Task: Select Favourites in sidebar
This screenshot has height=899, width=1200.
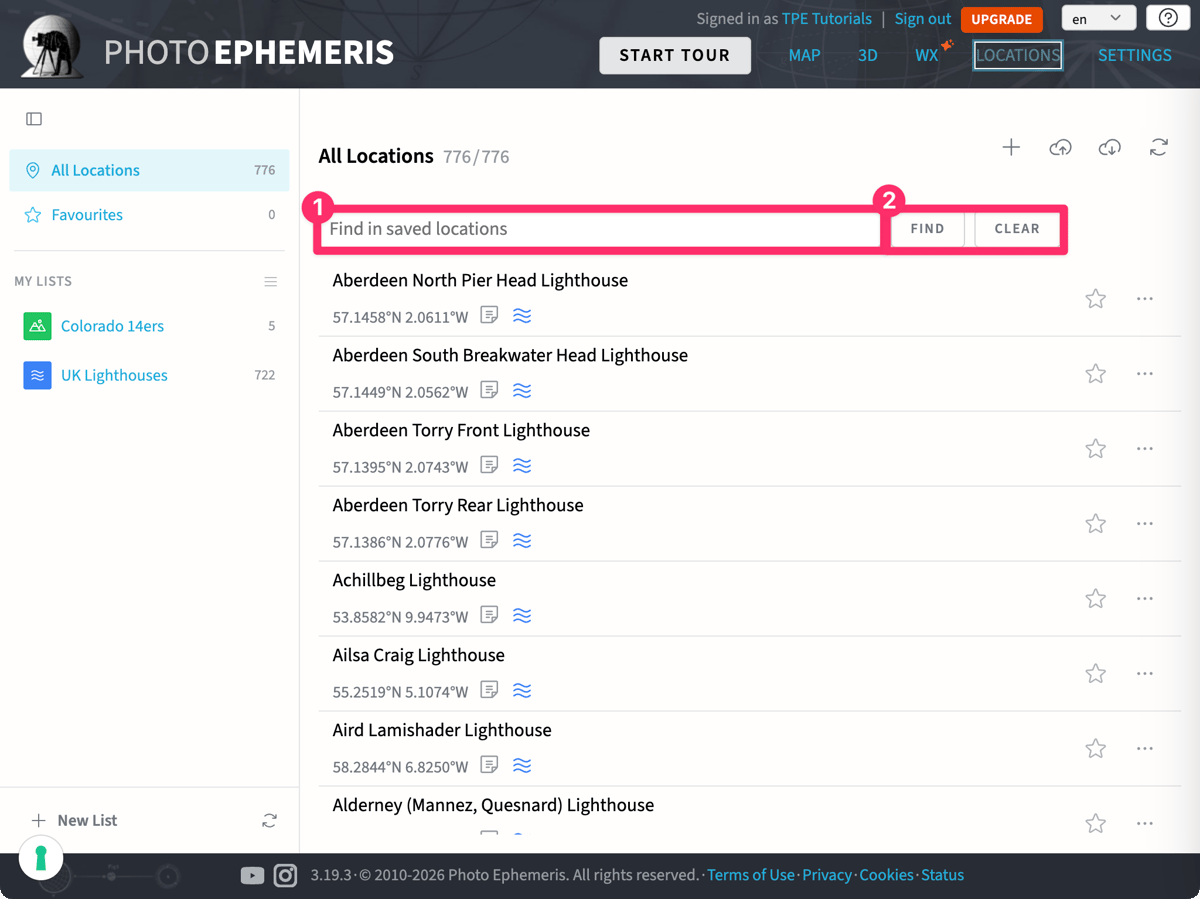Action: tap(149, 215)
